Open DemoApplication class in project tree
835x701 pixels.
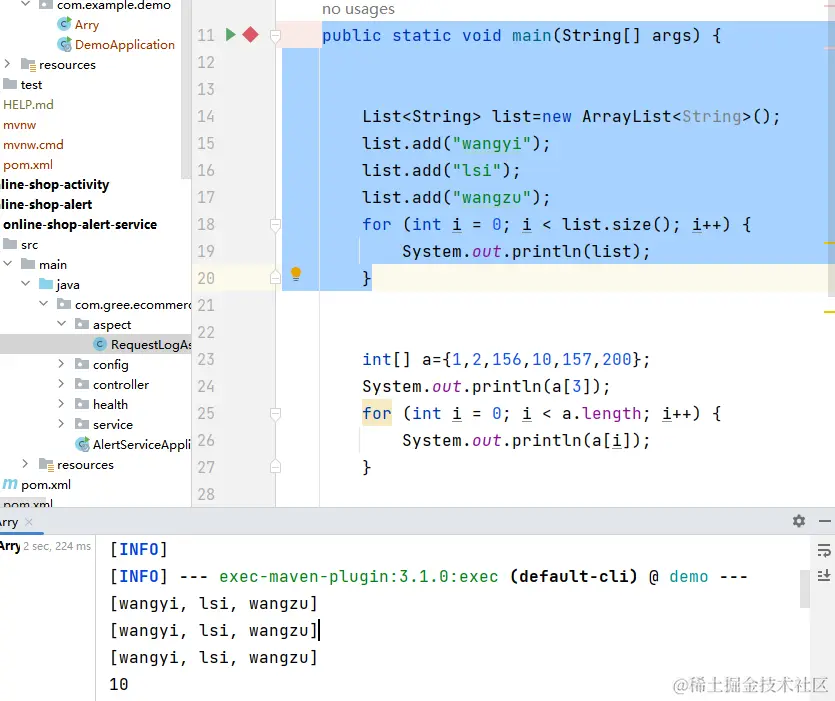(124, 45)
